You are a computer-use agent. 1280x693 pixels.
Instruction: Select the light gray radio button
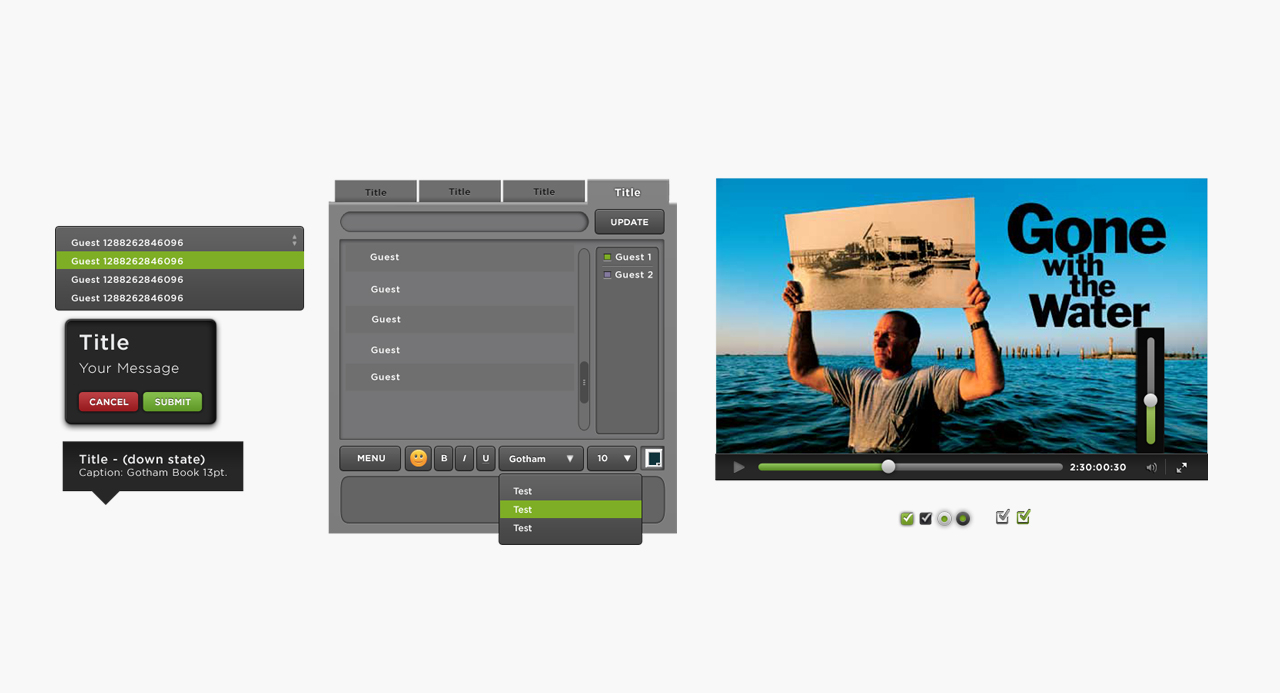pyautogui.click(x=944, y=518)
